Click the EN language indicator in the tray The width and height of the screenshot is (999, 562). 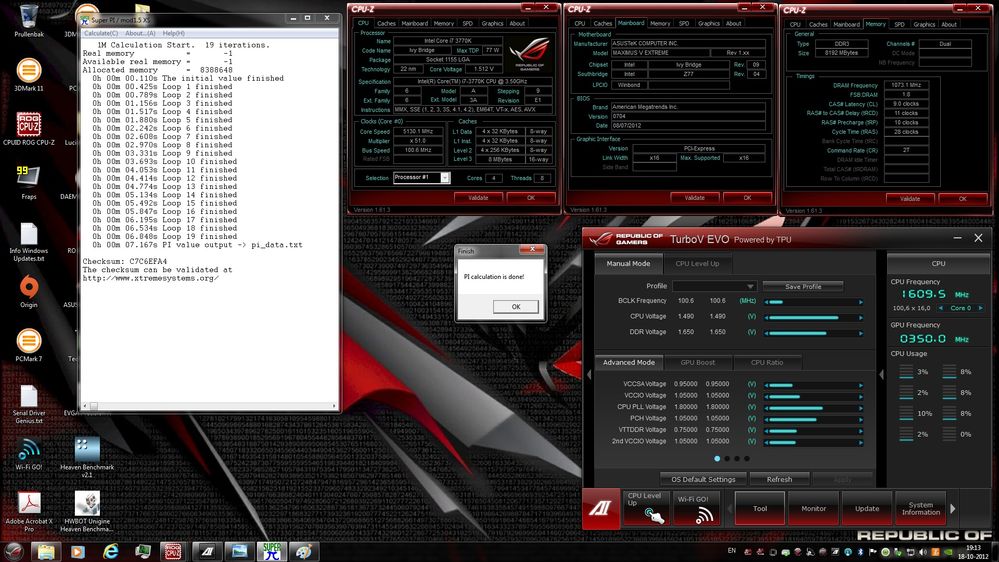click(x=731, y=551)
